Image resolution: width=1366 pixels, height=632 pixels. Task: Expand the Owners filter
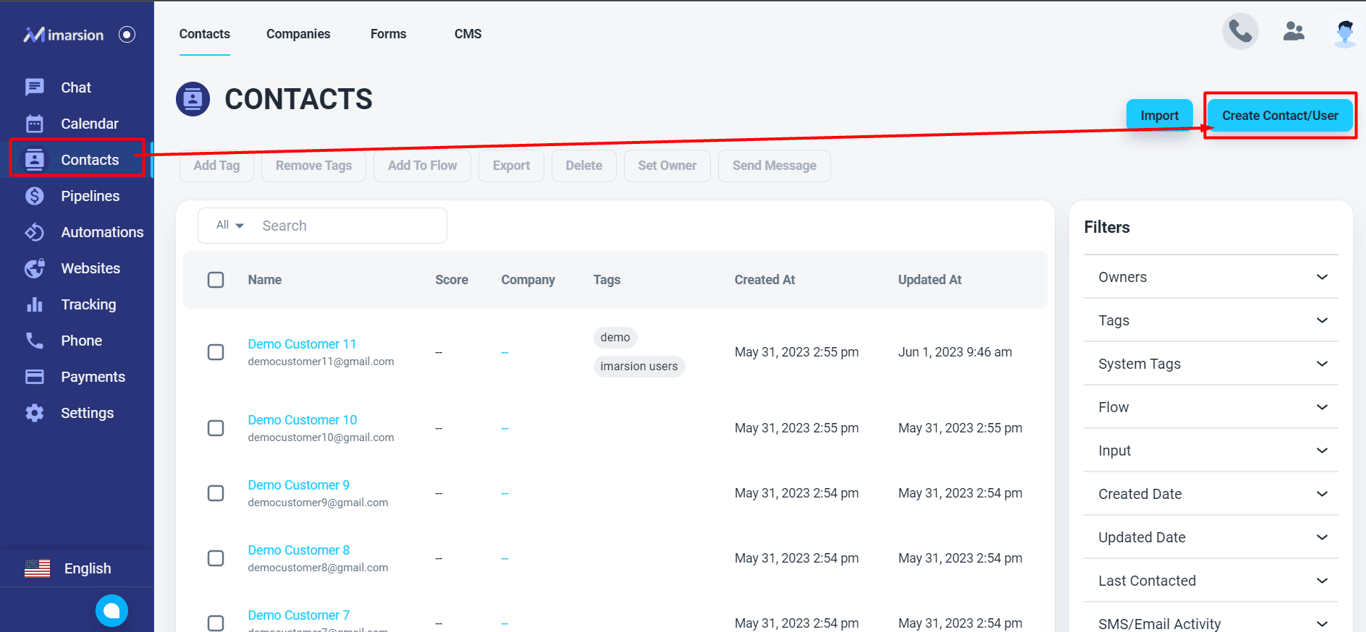click(x=1211, y=277)
